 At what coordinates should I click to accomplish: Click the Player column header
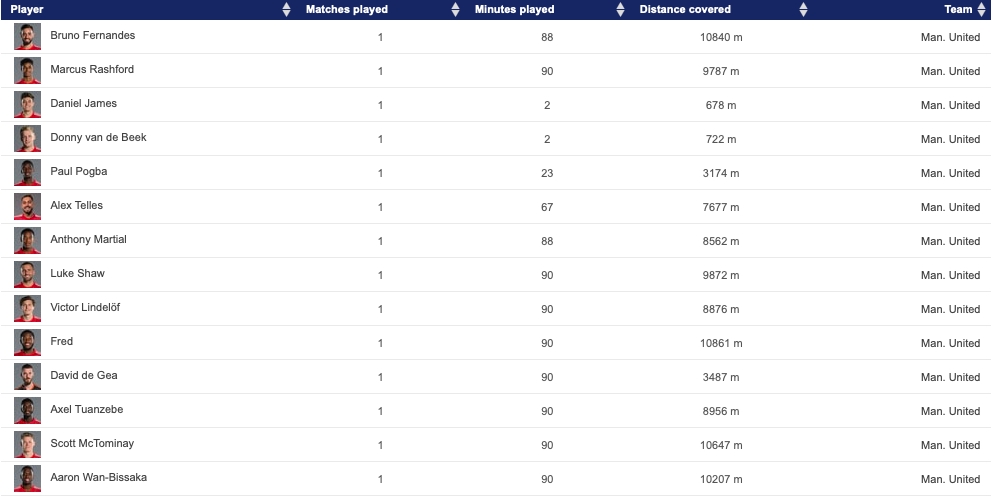coord(27,10)
